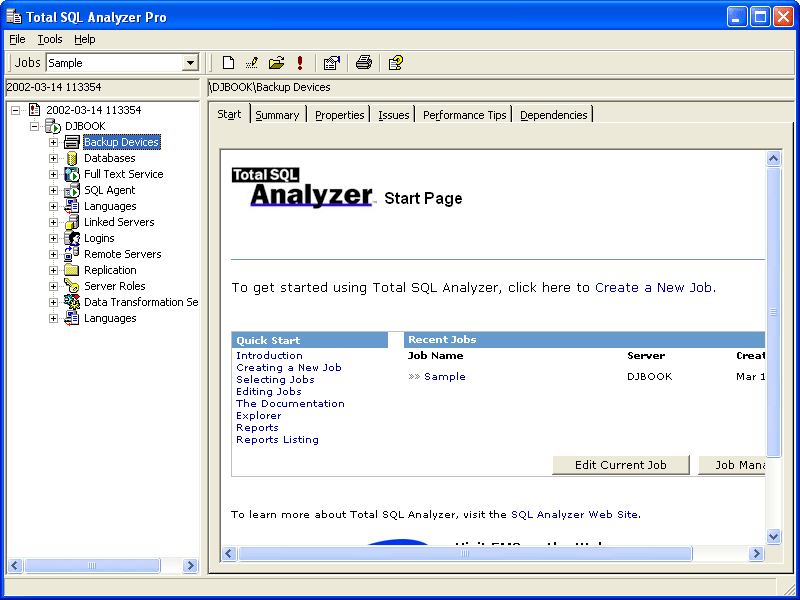This screenshot has height=600, width=800.
Task: Open the Tools menu
Action: click(50, 39)
